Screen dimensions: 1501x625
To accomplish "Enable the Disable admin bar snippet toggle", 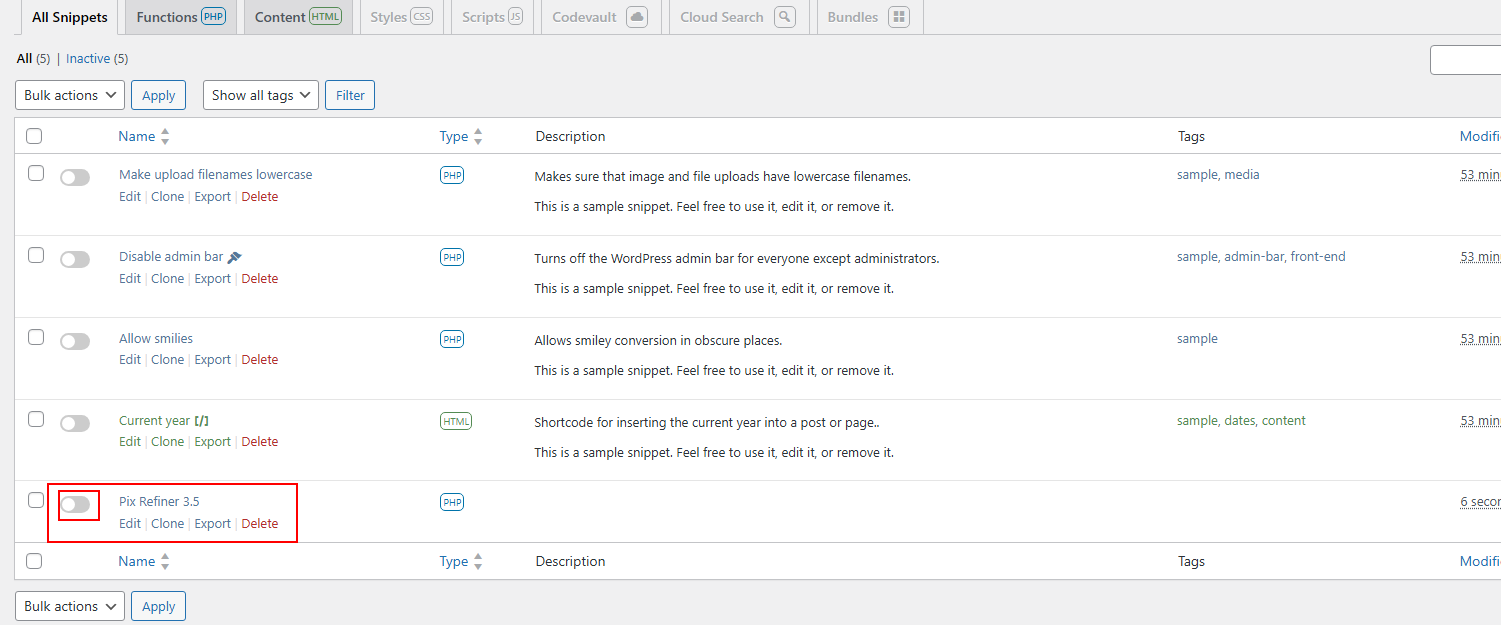I will 75,258.
